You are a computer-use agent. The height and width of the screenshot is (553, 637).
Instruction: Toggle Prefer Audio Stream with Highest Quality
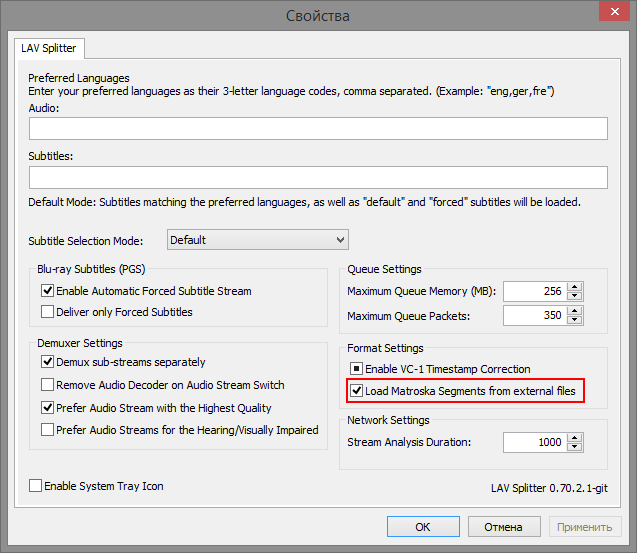pos(48,408)
